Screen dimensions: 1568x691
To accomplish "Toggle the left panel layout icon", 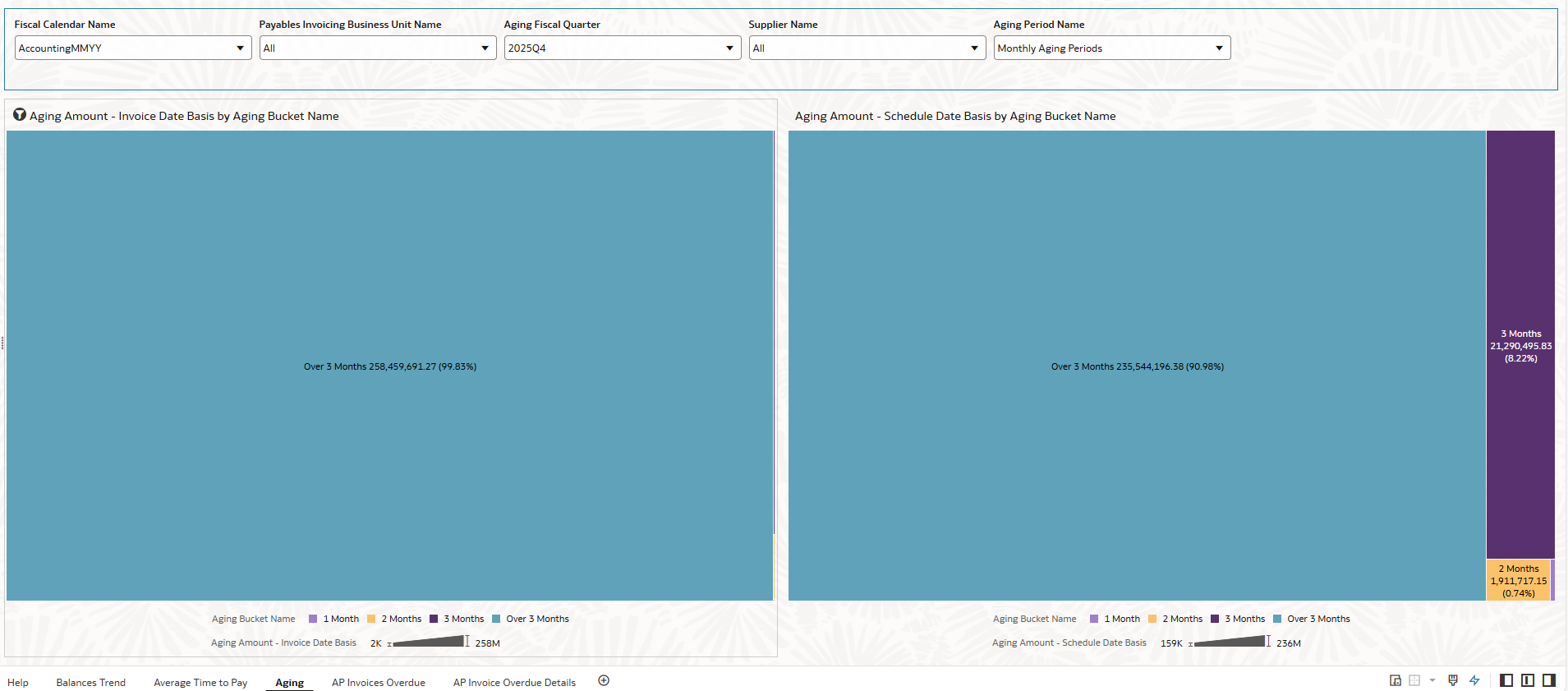I will click(x=1506, y=680).
